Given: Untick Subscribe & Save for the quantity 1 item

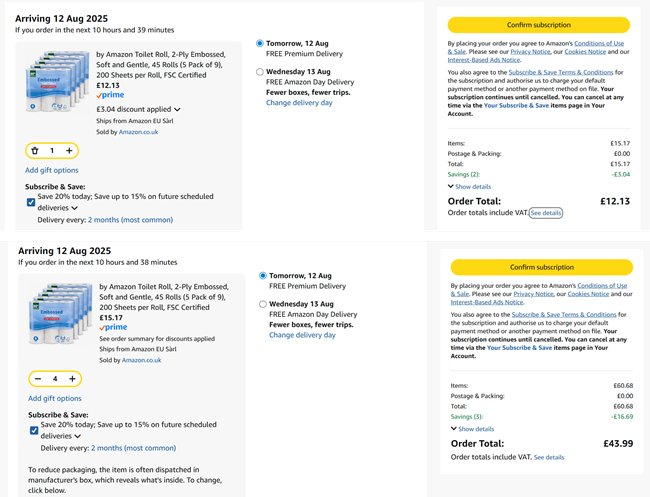Looking at the screenshot, I should (32, 202).
